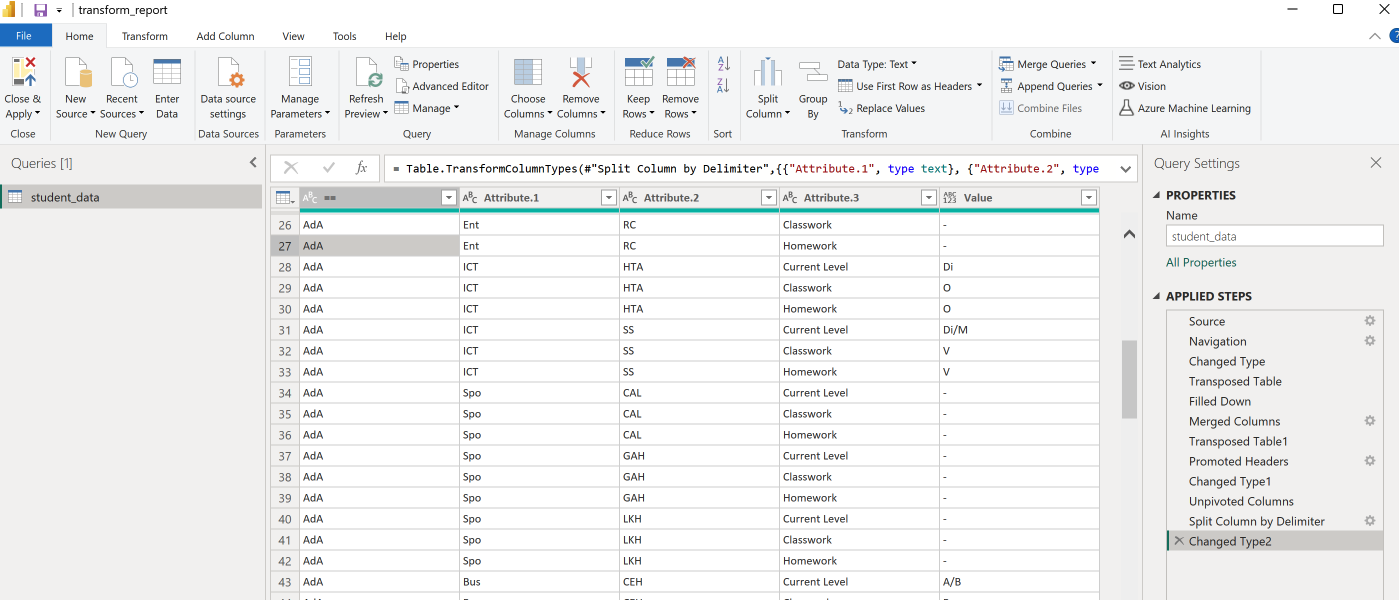The image size is (1399, 600).
Task: Open the Attribute.2 column filter dropdown
Action: (768, 198)
